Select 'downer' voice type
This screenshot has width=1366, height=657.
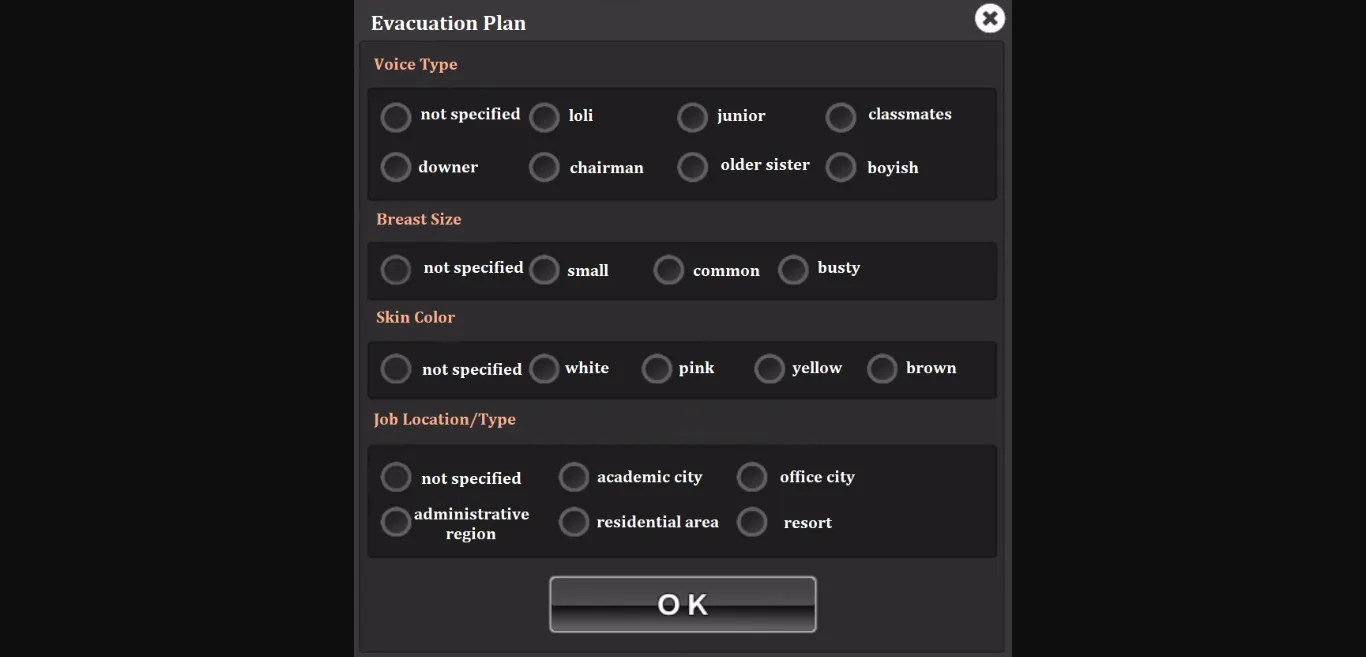396,167
